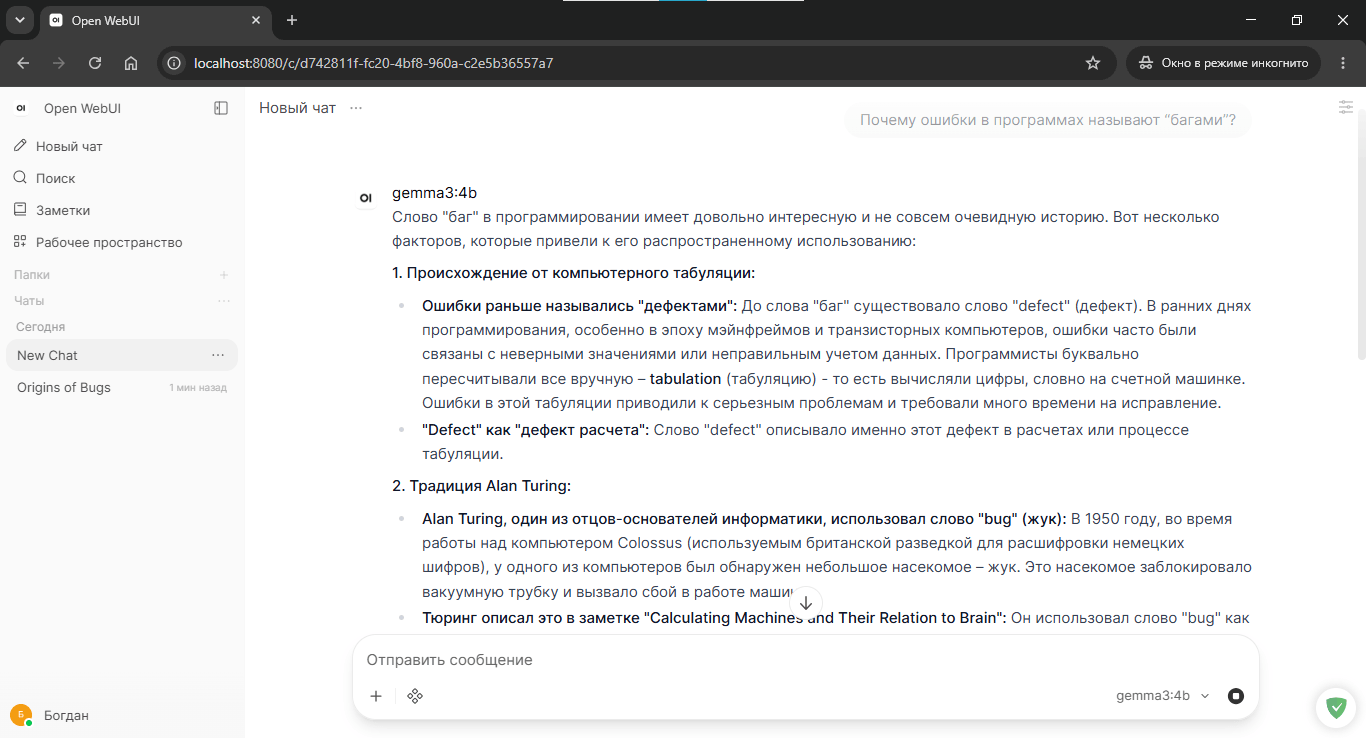Viewport: 1366px width, 738px height.
Task: Click the gemma3:4b model avatar icon
Action: (366, 198)
